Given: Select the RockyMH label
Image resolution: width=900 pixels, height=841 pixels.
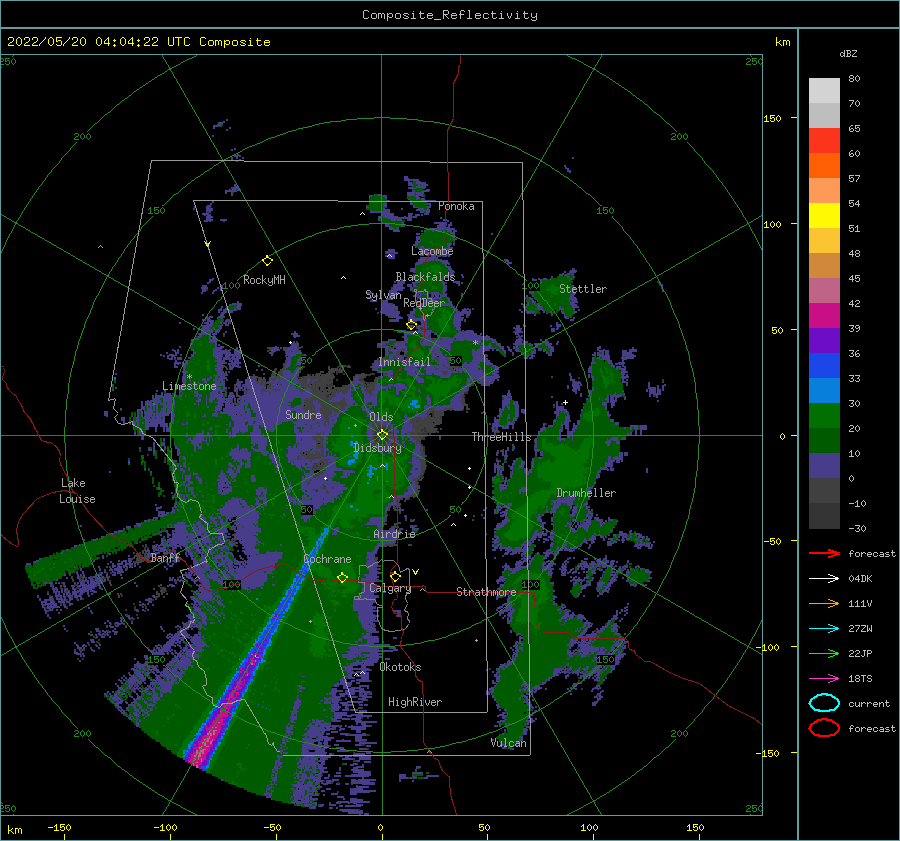Looking at the screenshot, I should [264, 280].
